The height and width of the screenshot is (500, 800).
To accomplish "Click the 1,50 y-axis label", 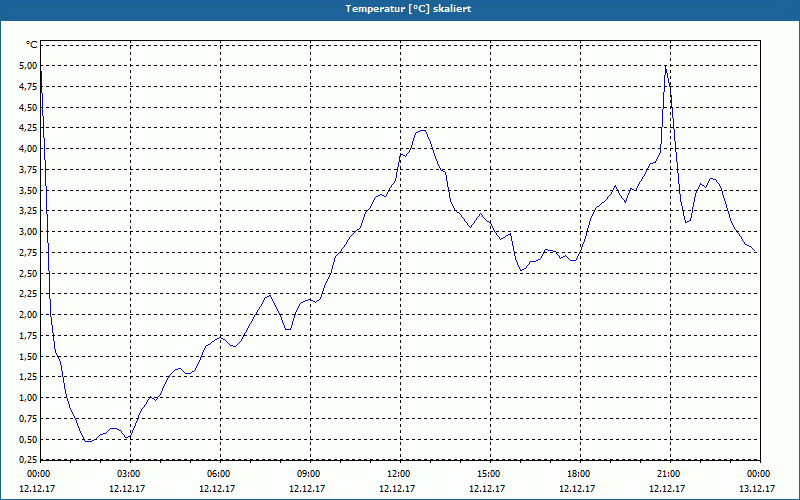I will point(28,356).
